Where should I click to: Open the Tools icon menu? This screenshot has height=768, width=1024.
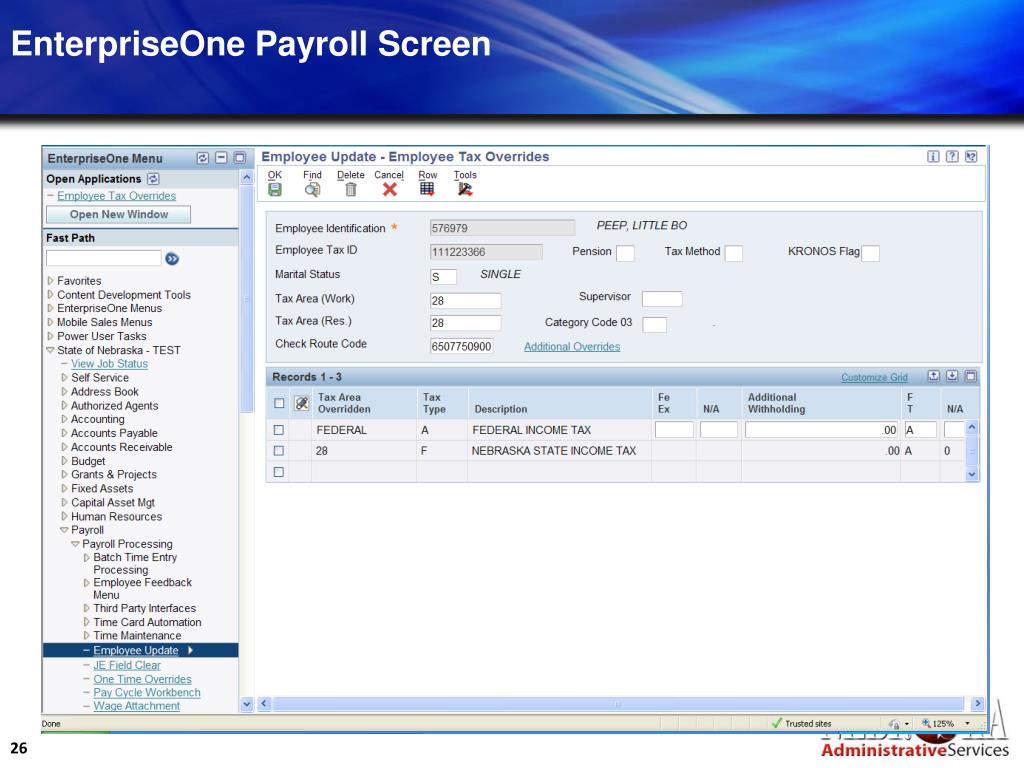[465, 188]
